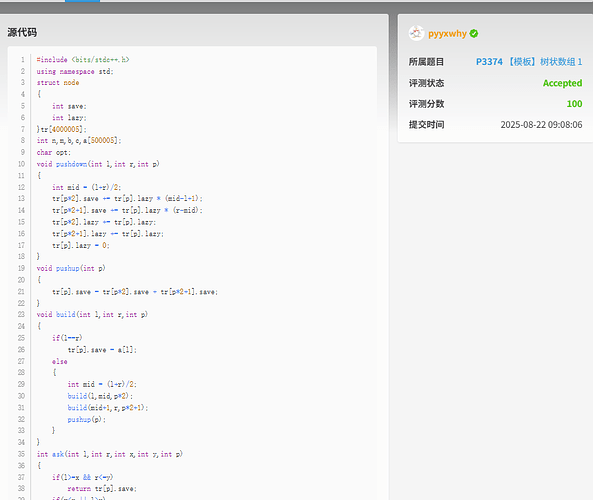Click line number 1 in gutter
The image size is (593, 500).
(x=23, y=60)
